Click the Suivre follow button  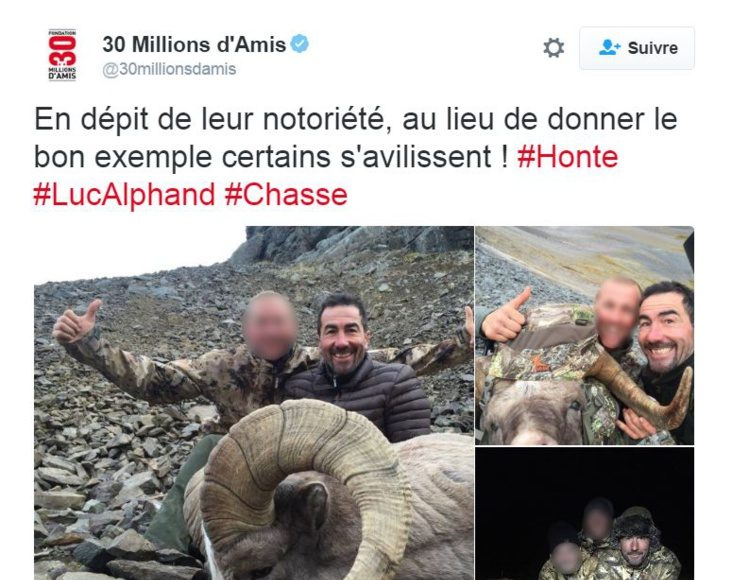tap(637, 48)
